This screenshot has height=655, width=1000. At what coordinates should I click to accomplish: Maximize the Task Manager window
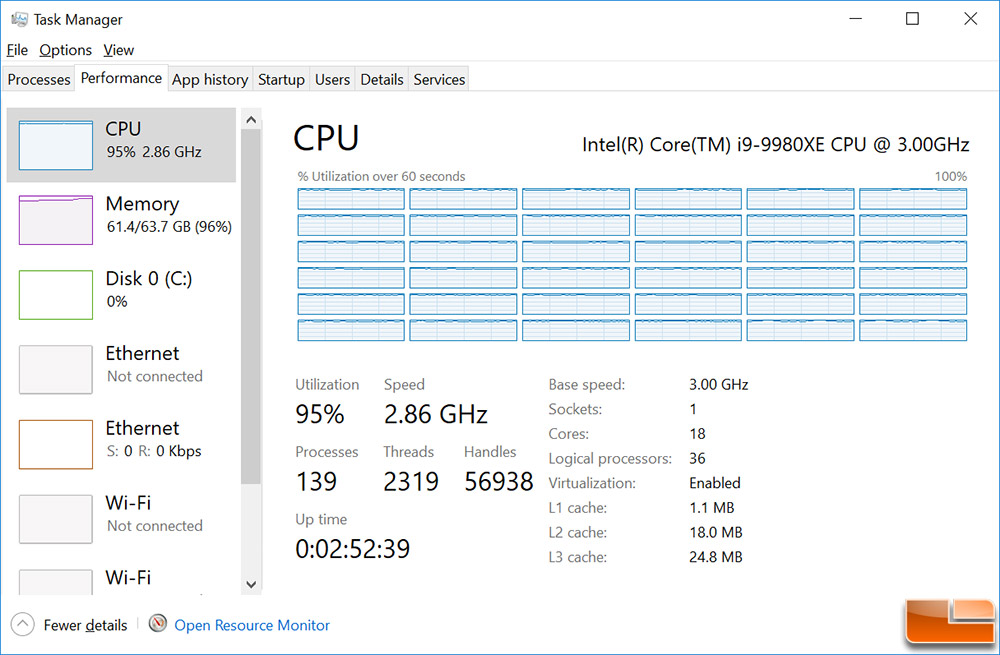(912, 19)
